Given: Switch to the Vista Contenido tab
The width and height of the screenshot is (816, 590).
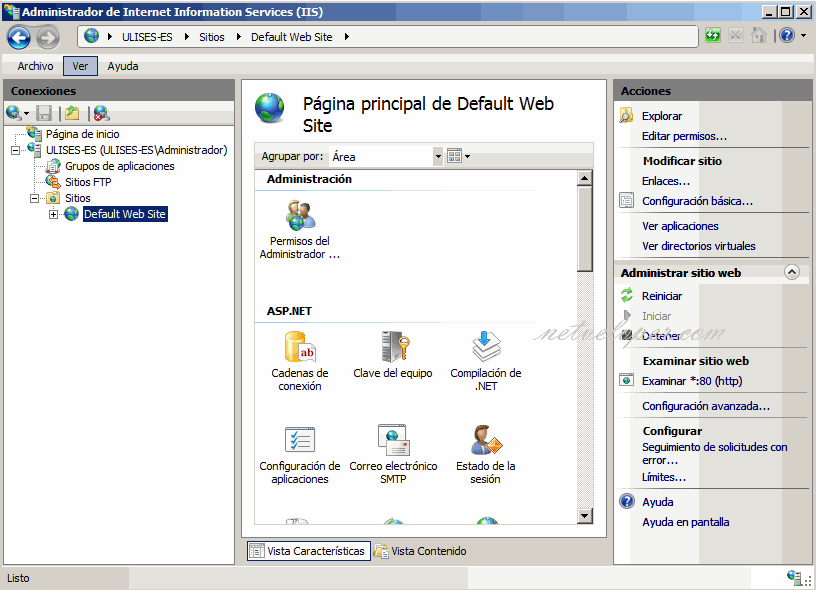Looking at the screenshot, I should (x=420, y=551).
